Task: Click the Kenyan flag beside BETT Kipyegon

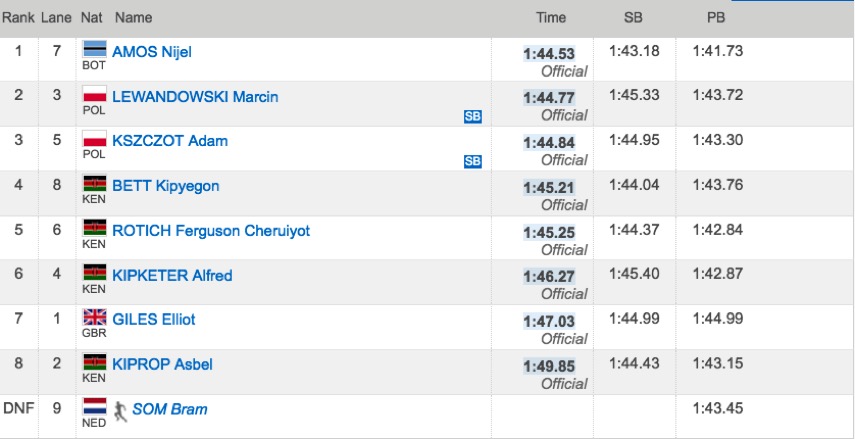Action: coord(94,183)
